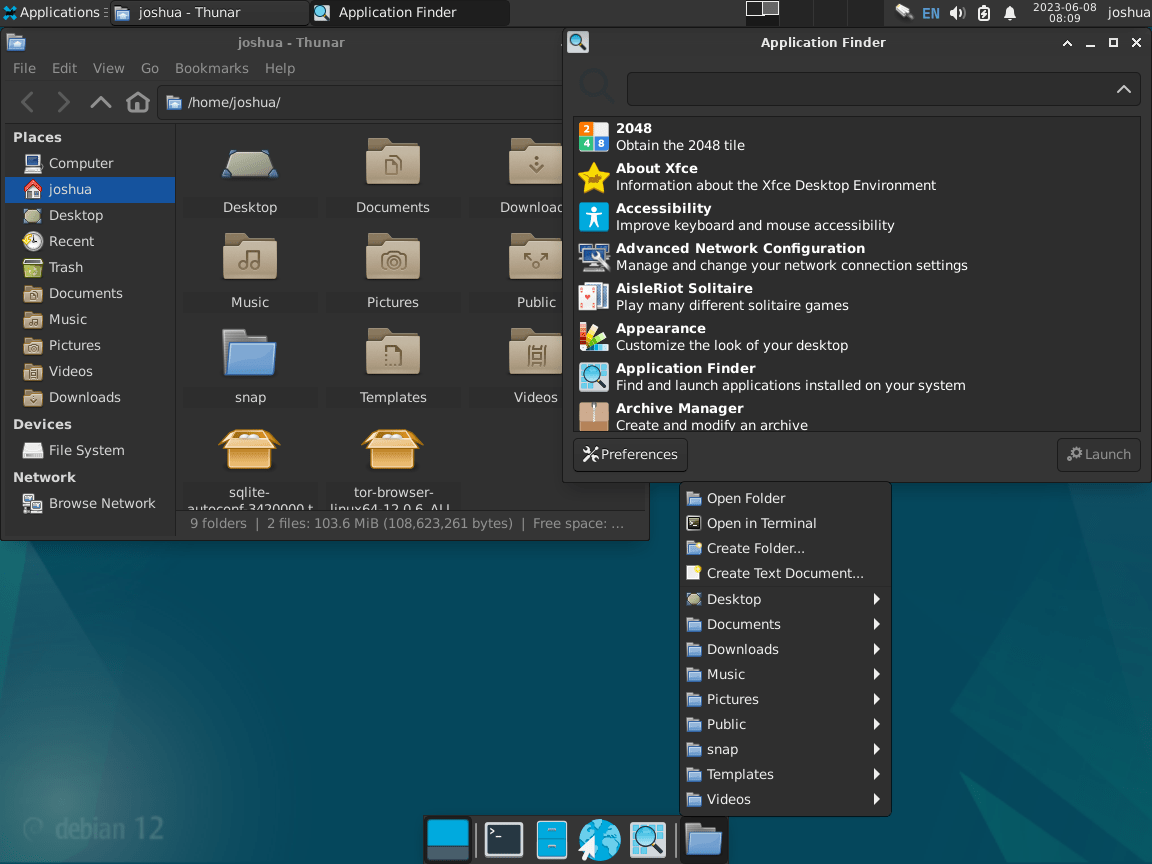Image resolution: width=1152 pixels, height=864 pixels.
Task: Click inside the Application Finder search field
Action: point(880,89)
